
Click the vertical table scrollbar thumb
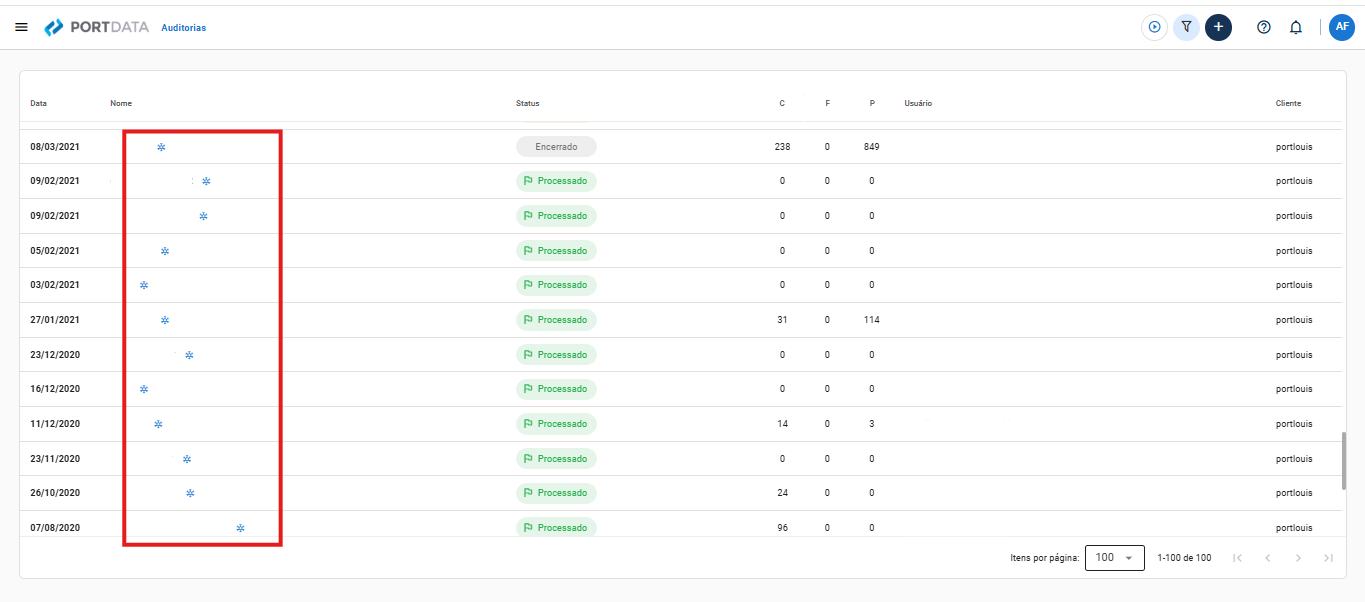pyautogui.click(x=1345, y=461)
